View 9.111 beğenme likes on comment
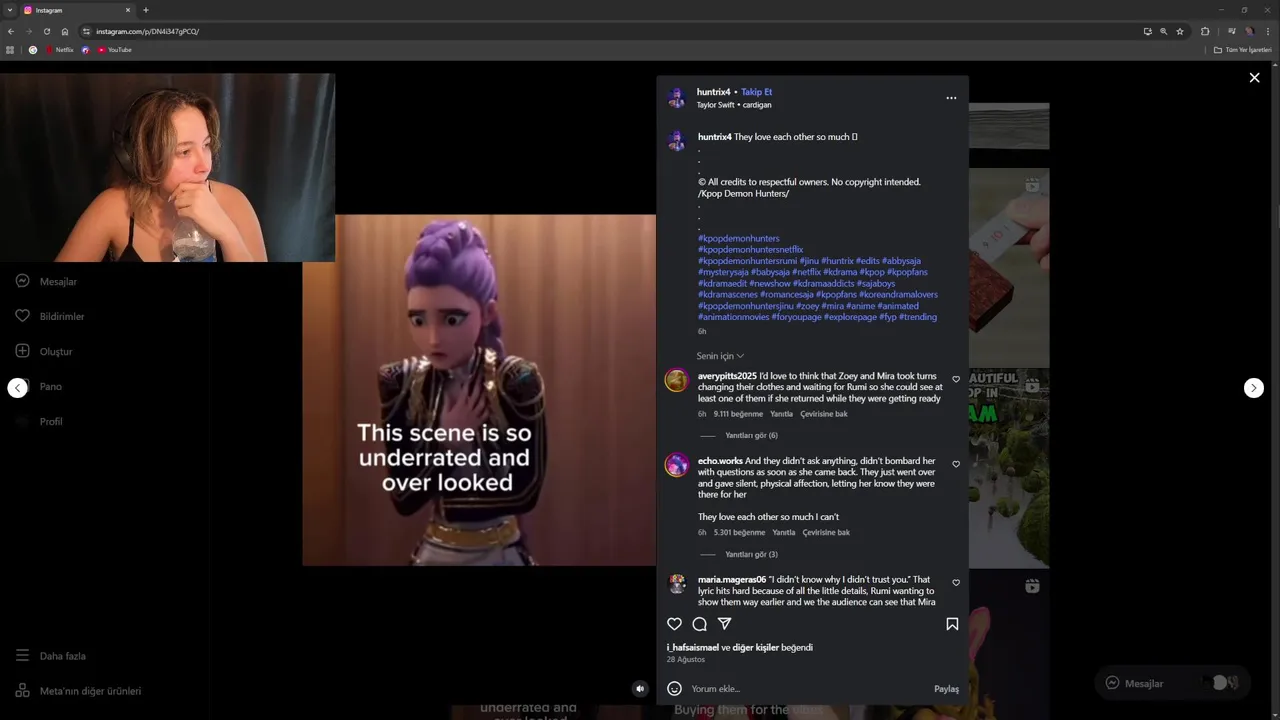 tap(738, 414)
